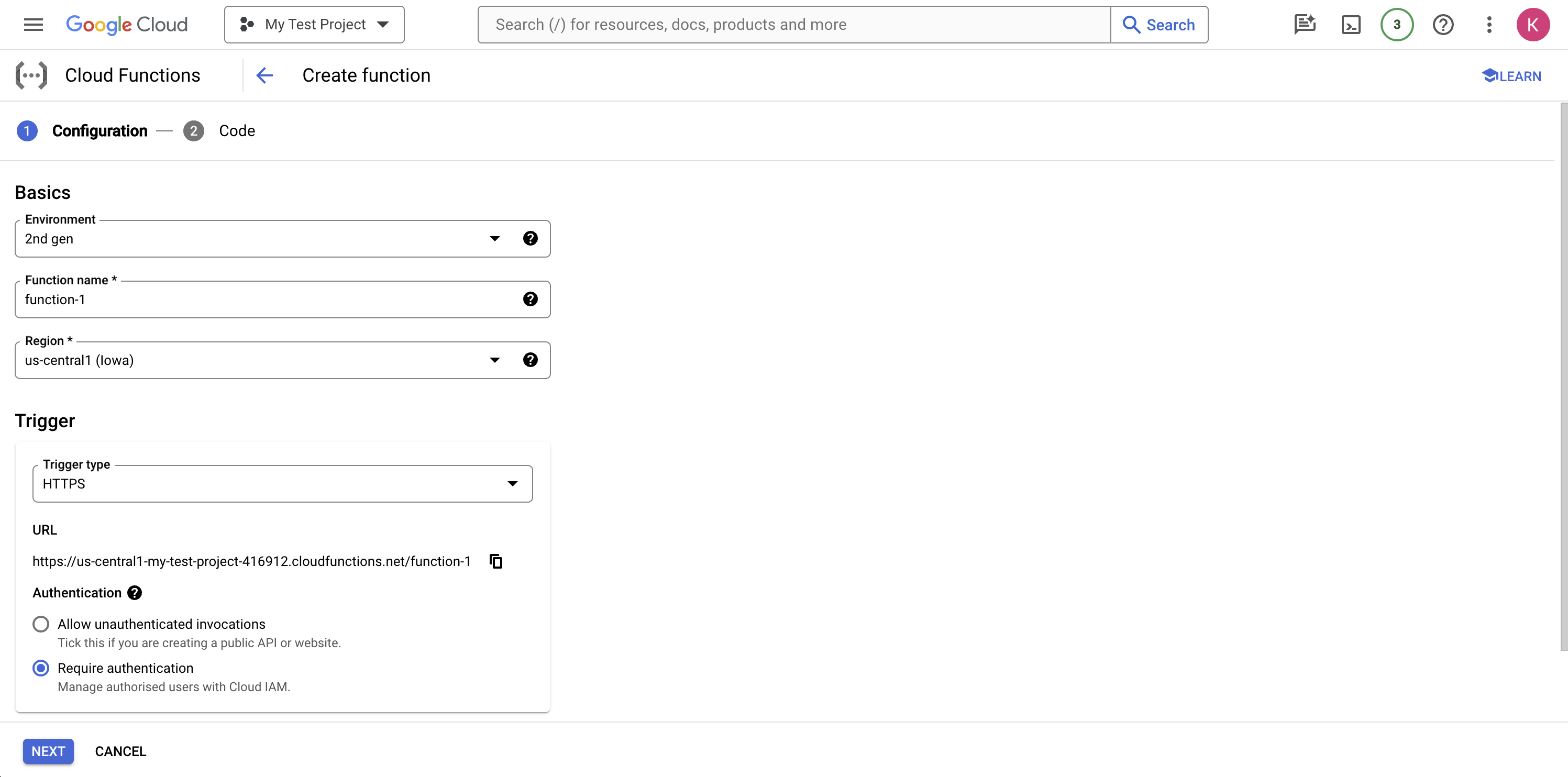
Task: Click the NEXT button
Action: (48, 751)
